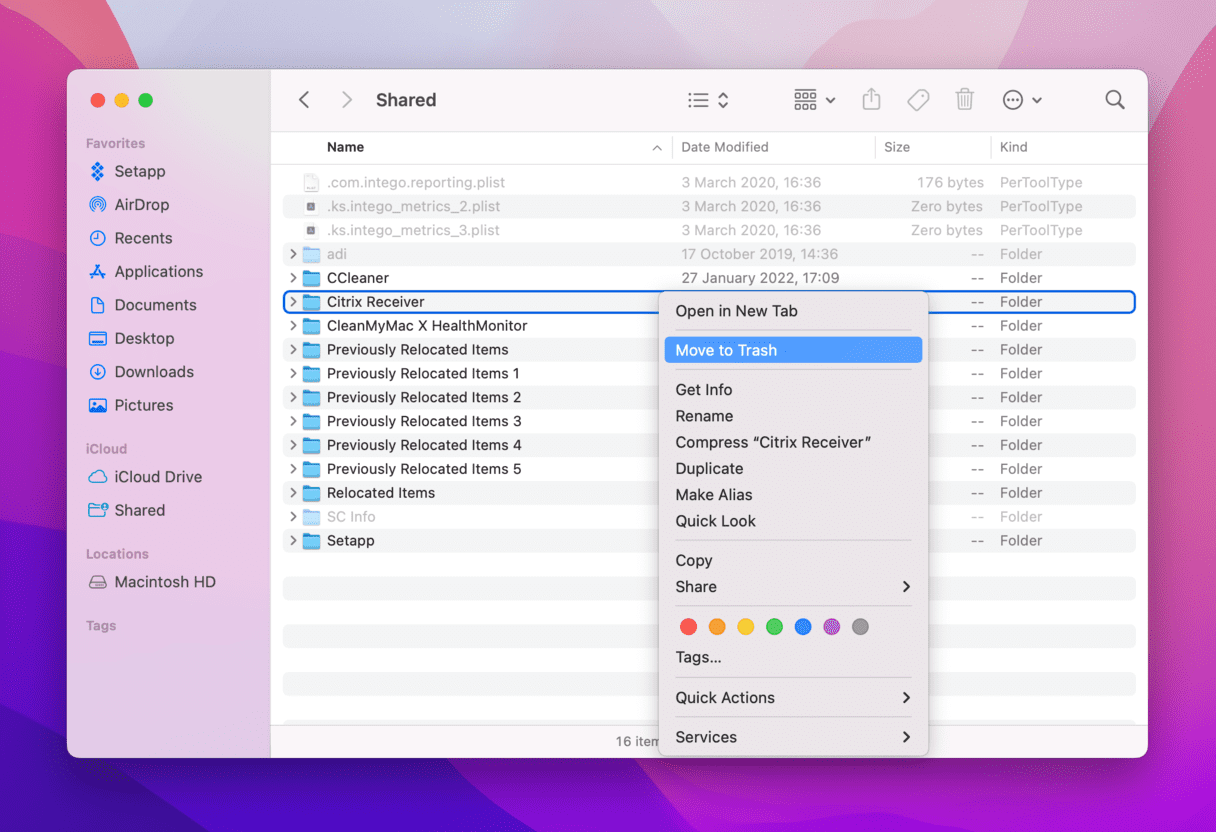
Task: Apply the yellow tag color
Action: (x=745, y=627)
